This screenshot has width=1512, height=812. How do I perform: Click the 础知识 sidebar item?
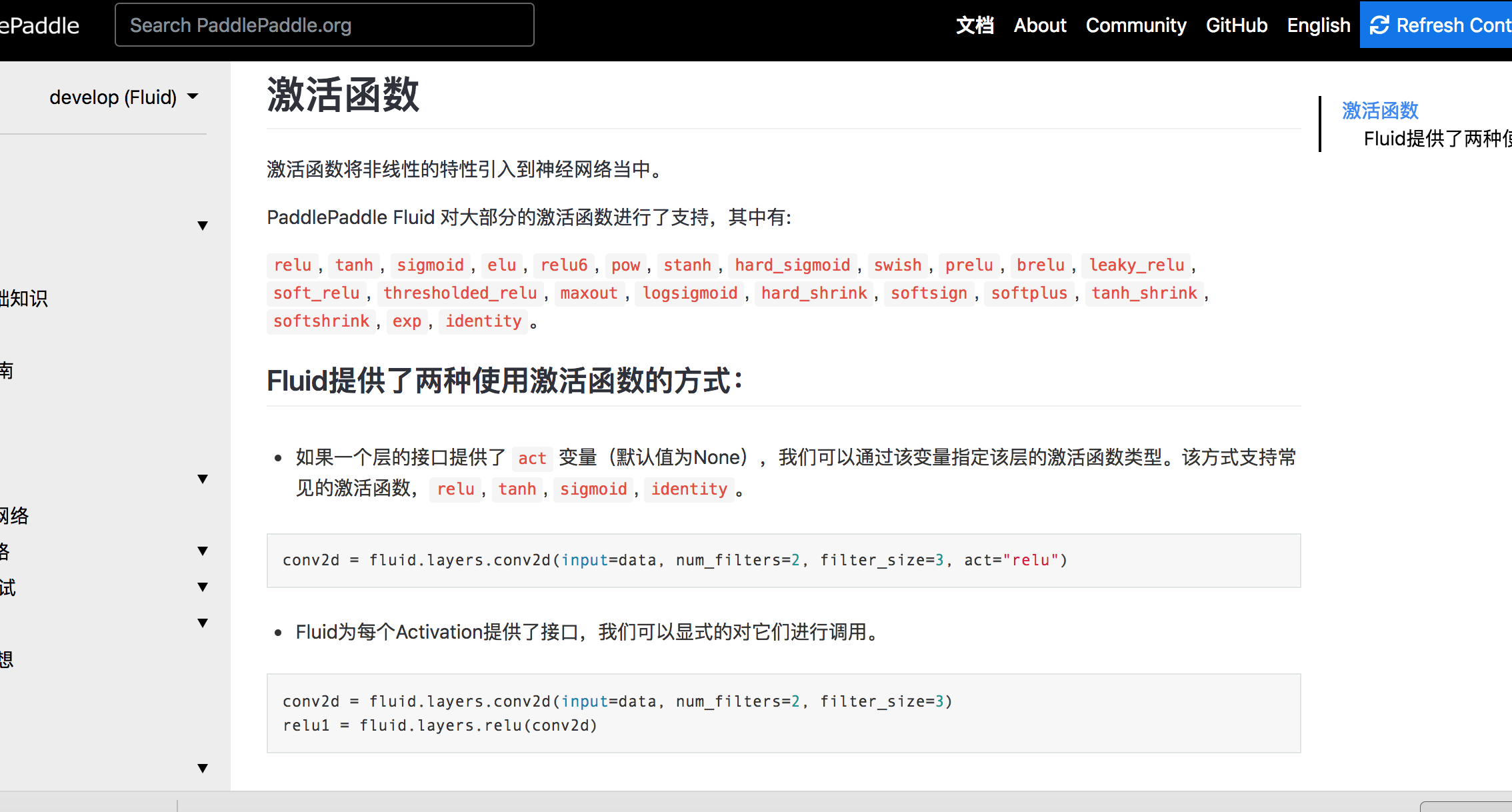[24, 298]
